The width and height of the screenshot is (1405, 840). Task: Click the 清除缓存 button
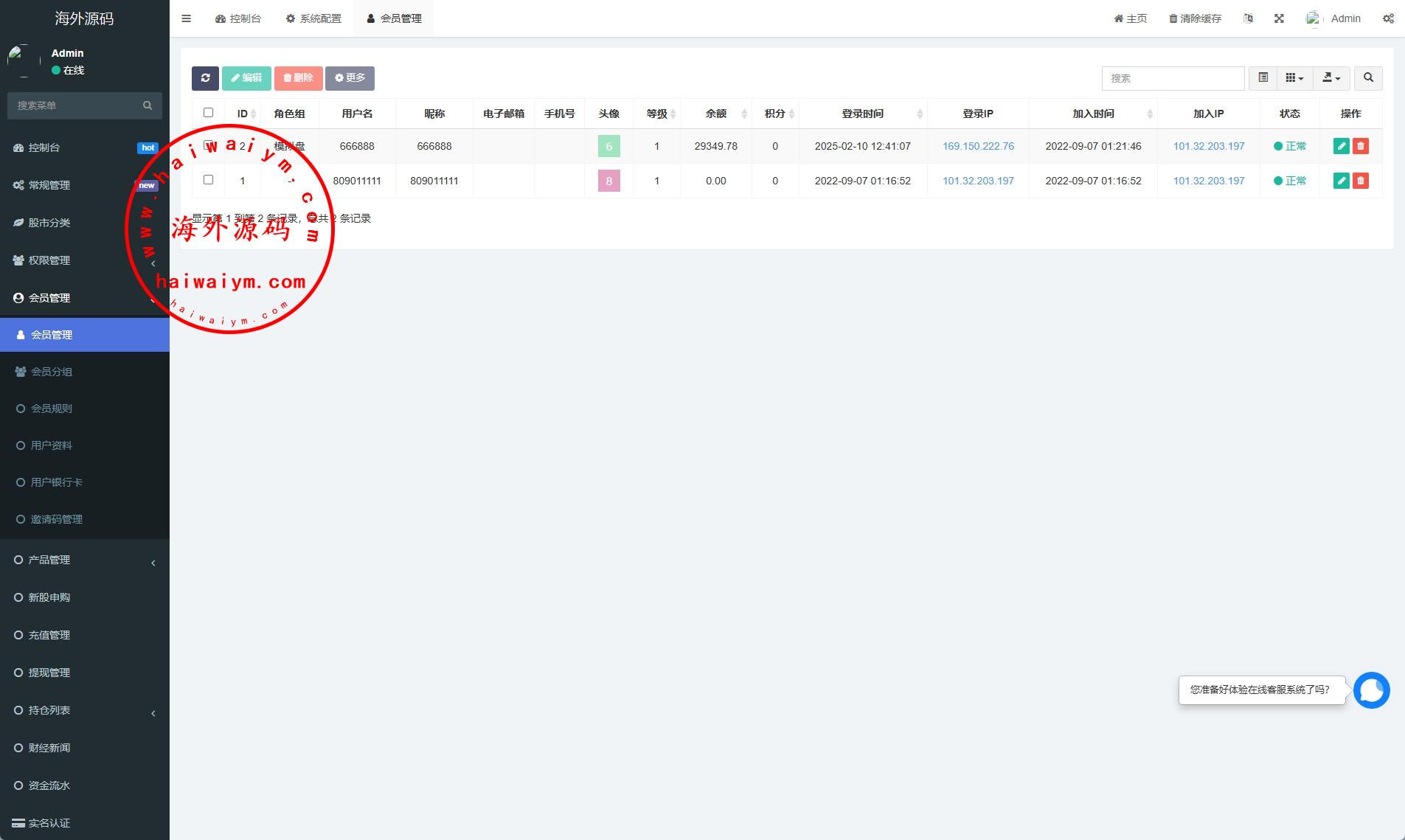point(1195,18)
